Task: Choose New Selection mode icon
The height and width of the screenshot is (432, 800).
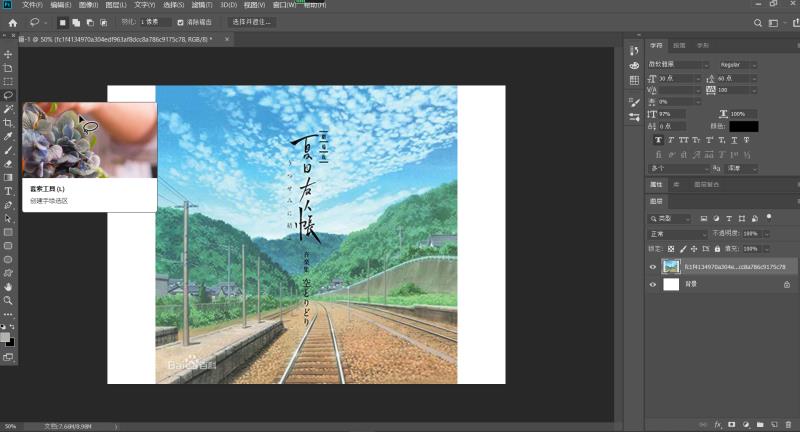Action: coord(62,22)
